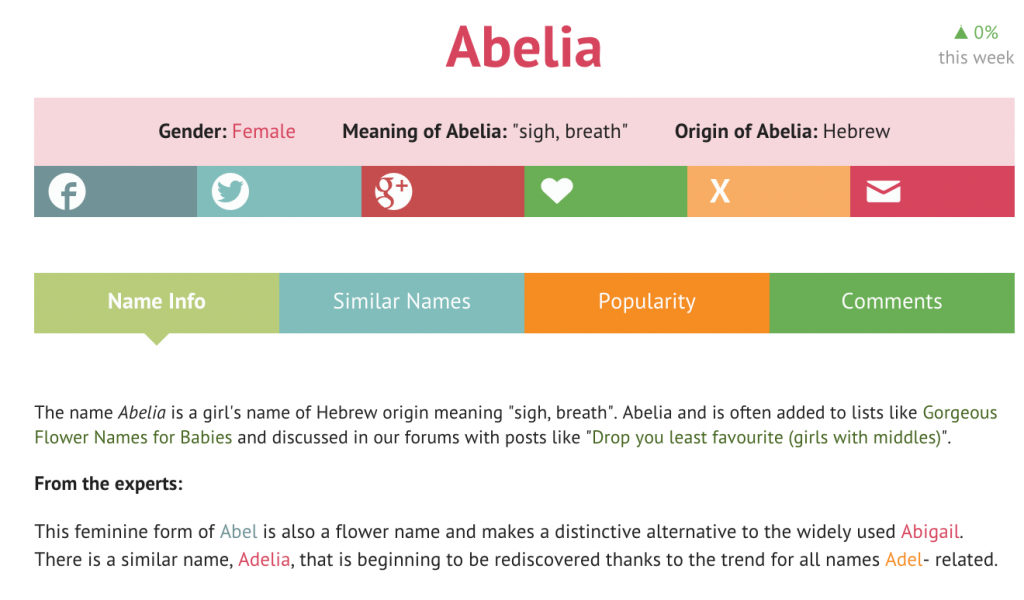Image resolution: width=1024 pixels, height=600 pixels.
Task: Open the Name Info tab
Action: click(x=156, y=303)
